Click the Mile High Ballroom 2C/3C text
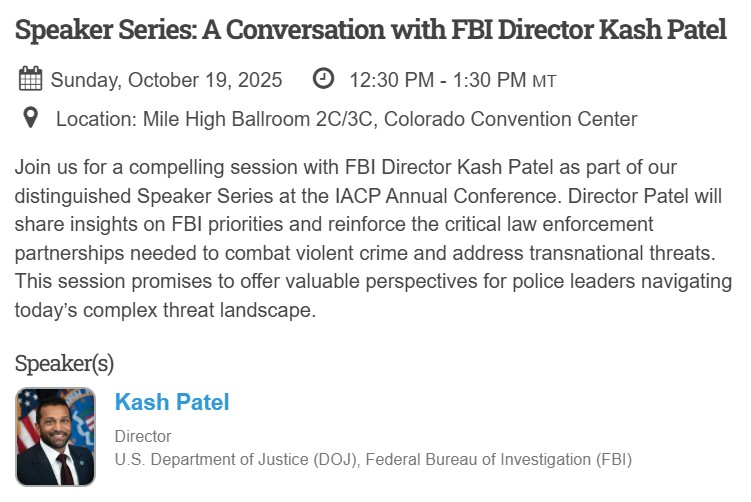Screen dimensions: 751x502 click(258, 119)
